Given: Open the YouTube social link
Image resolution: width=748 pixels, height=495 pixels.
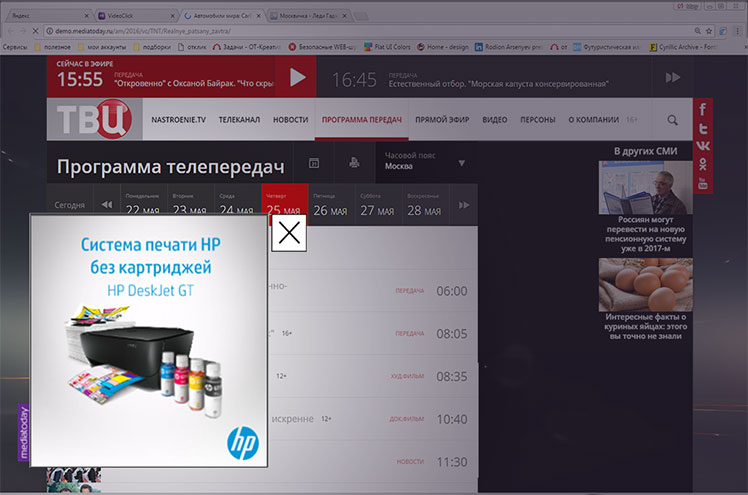Looking at the screenshot, I should coord(703,183).
